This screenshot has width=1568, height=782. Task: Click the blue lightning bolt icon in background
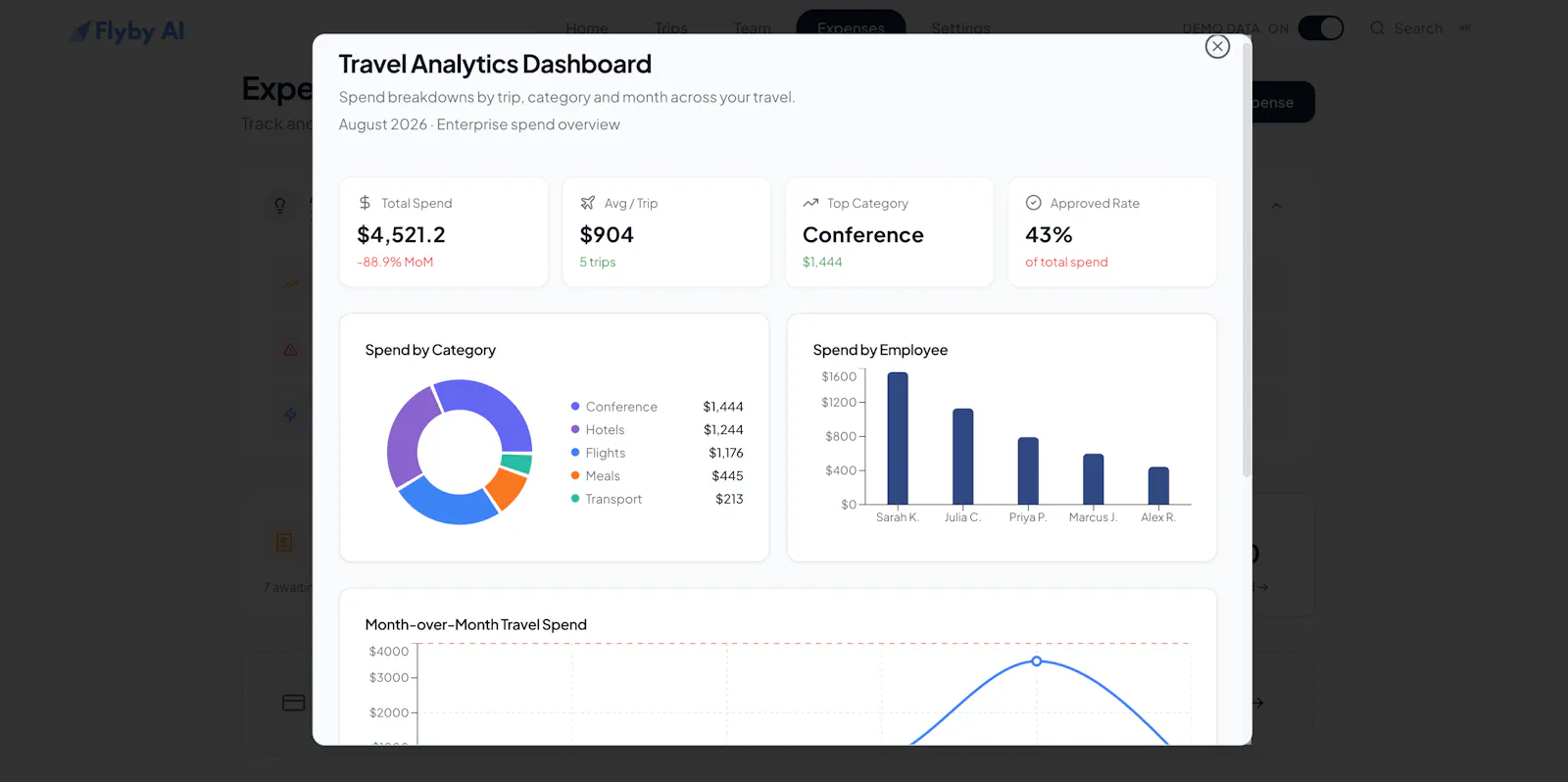(290, 415)
